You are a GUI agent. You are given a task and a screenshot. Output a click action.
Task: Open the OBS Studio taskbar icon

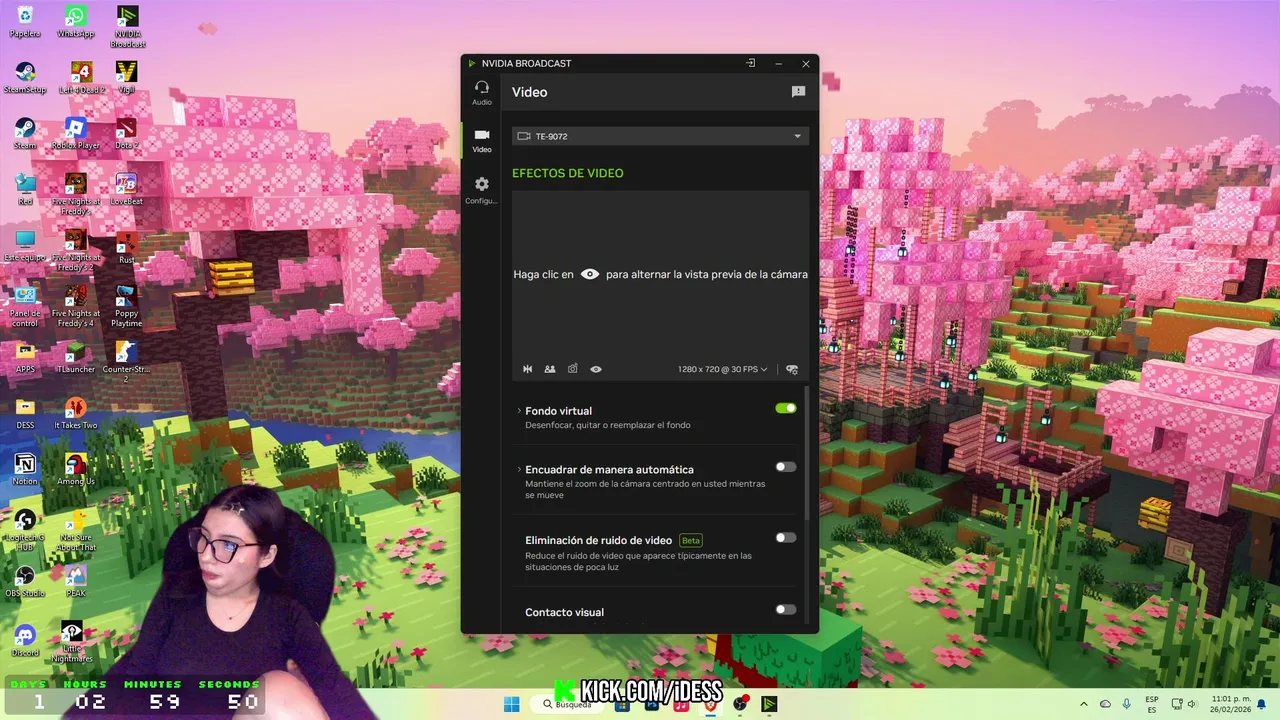(740, 704)
